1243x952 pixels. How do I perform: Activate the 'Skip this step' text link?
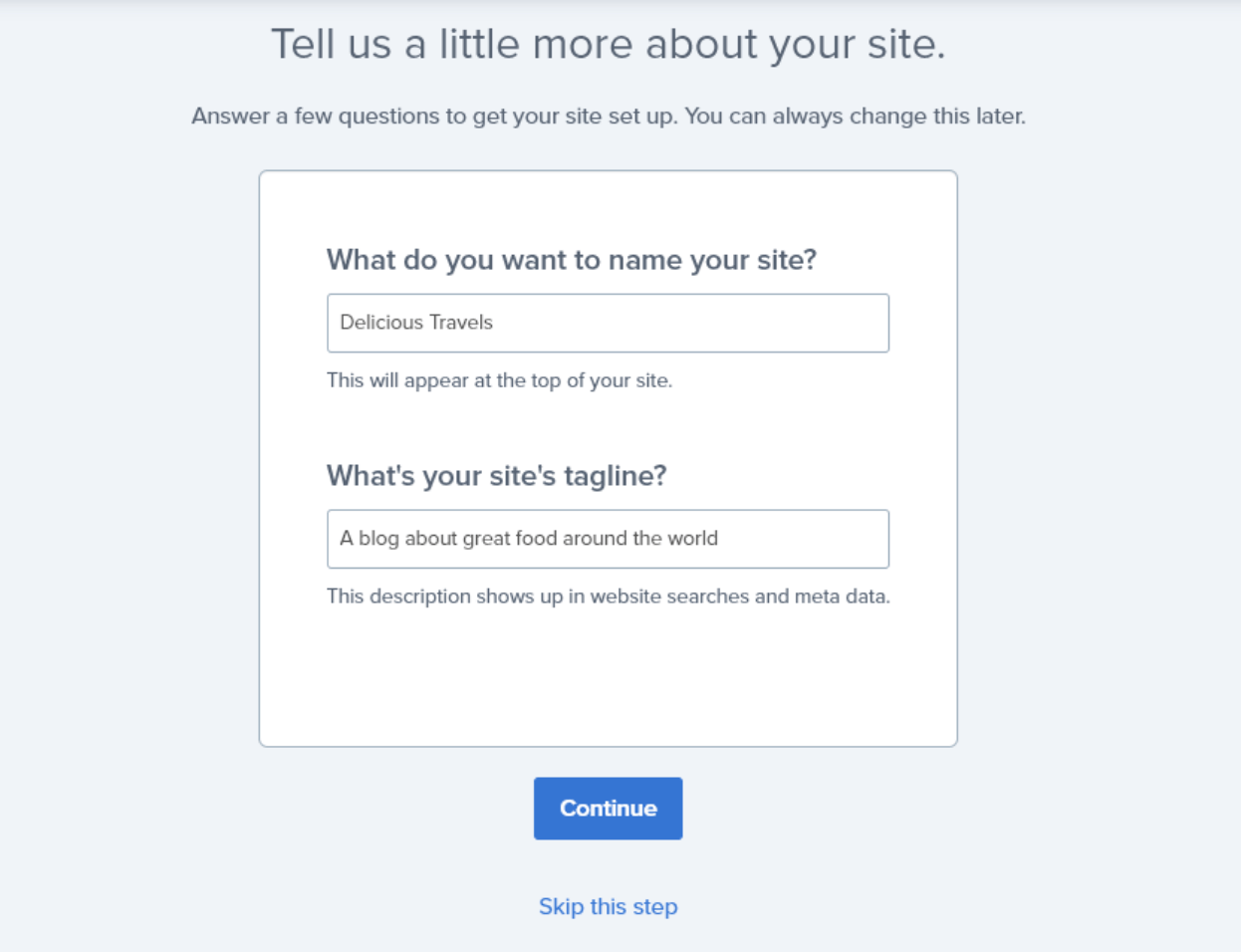(608, 906)
